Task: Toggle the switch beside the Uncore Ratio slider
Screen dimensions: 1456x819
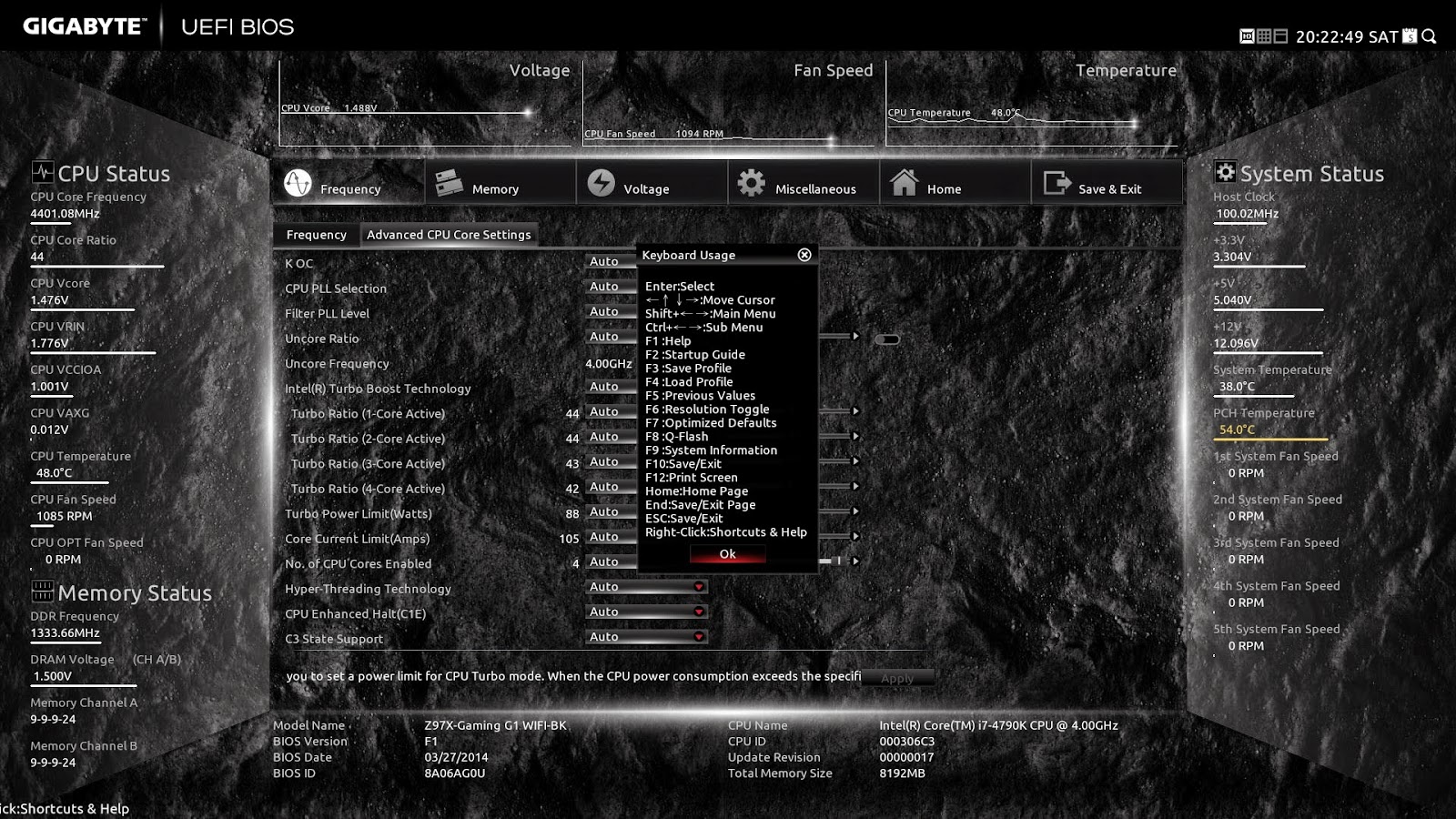Action: [887, 339]
